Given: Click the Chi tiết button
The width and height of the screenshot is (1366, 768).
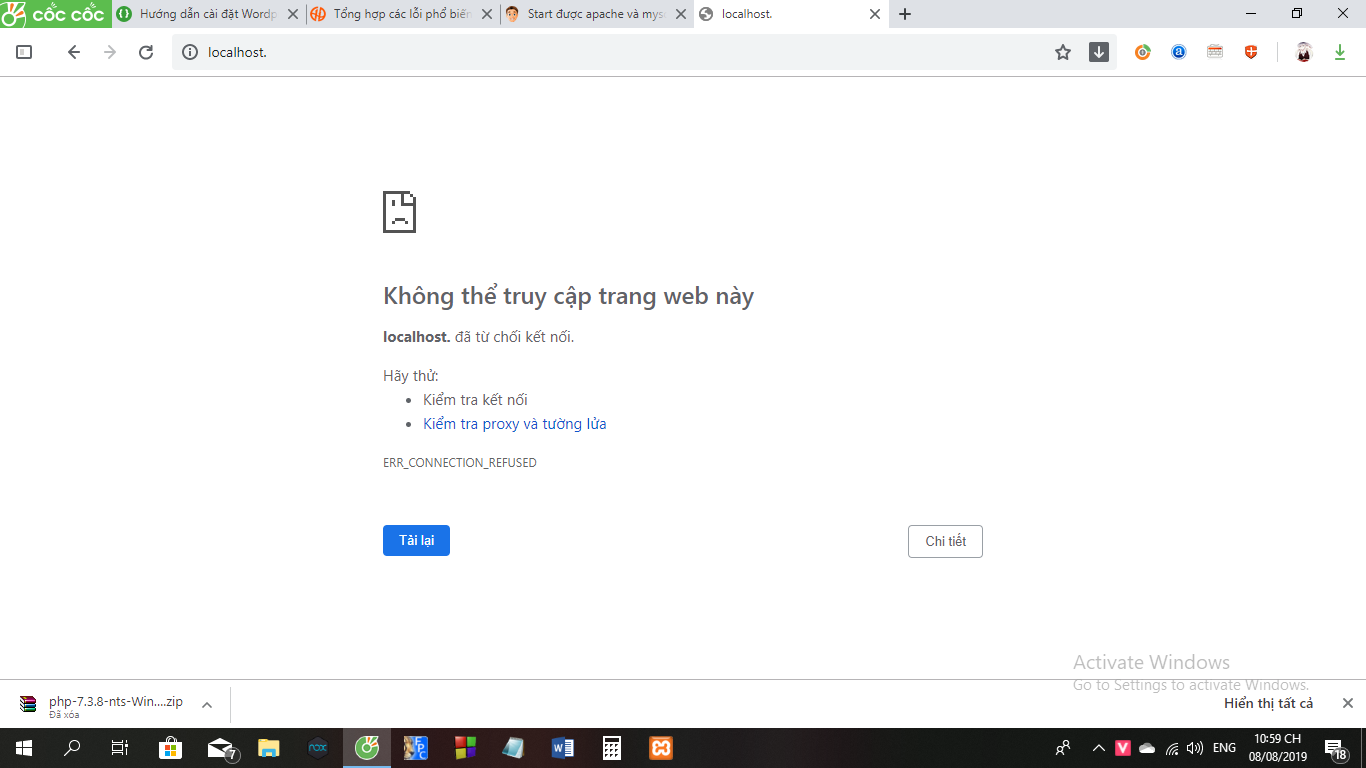Looking at the screenshot, I should pos(945,541).
